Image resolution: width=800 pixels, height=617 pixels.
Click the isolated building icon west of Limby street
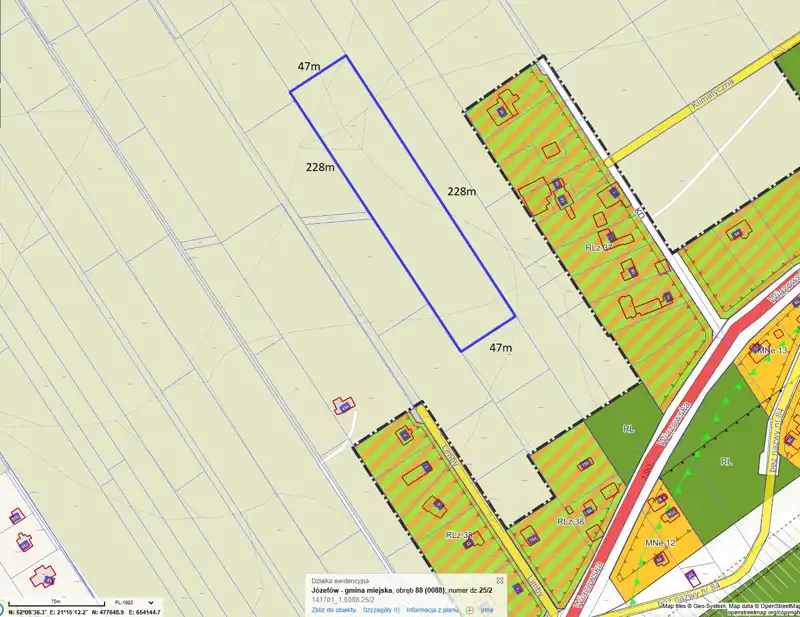point(344,406)
